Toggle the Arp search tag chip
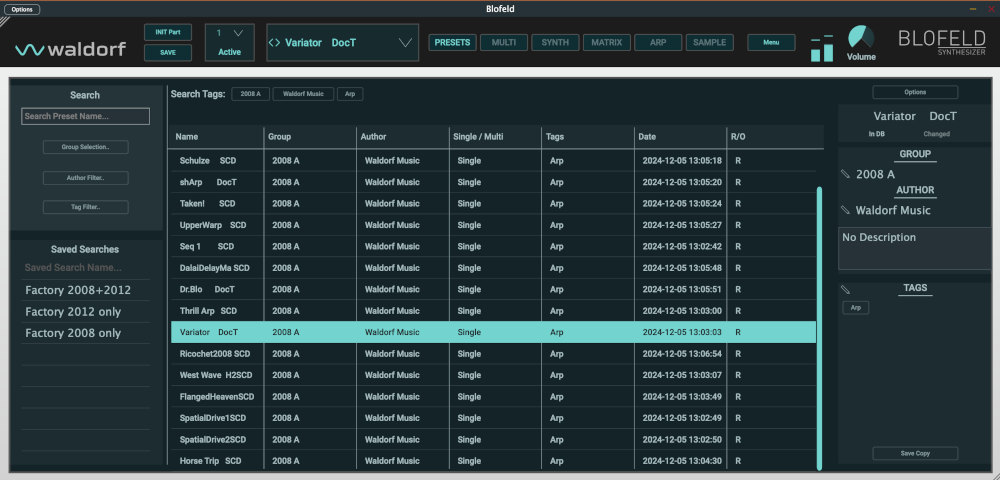The image size is (1000, 480). 350,94
